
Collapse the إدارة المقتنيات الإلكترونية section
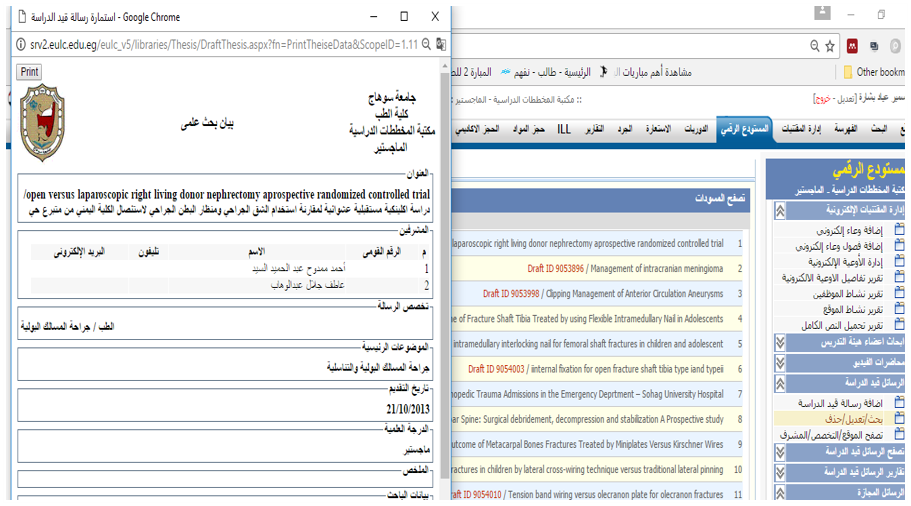[x=781, y=211]
